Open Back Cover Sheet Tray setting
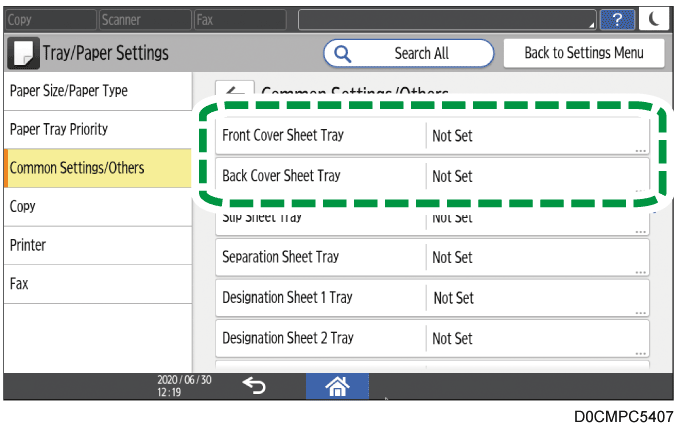Screen dimensions: 679x427 [432, 176]
